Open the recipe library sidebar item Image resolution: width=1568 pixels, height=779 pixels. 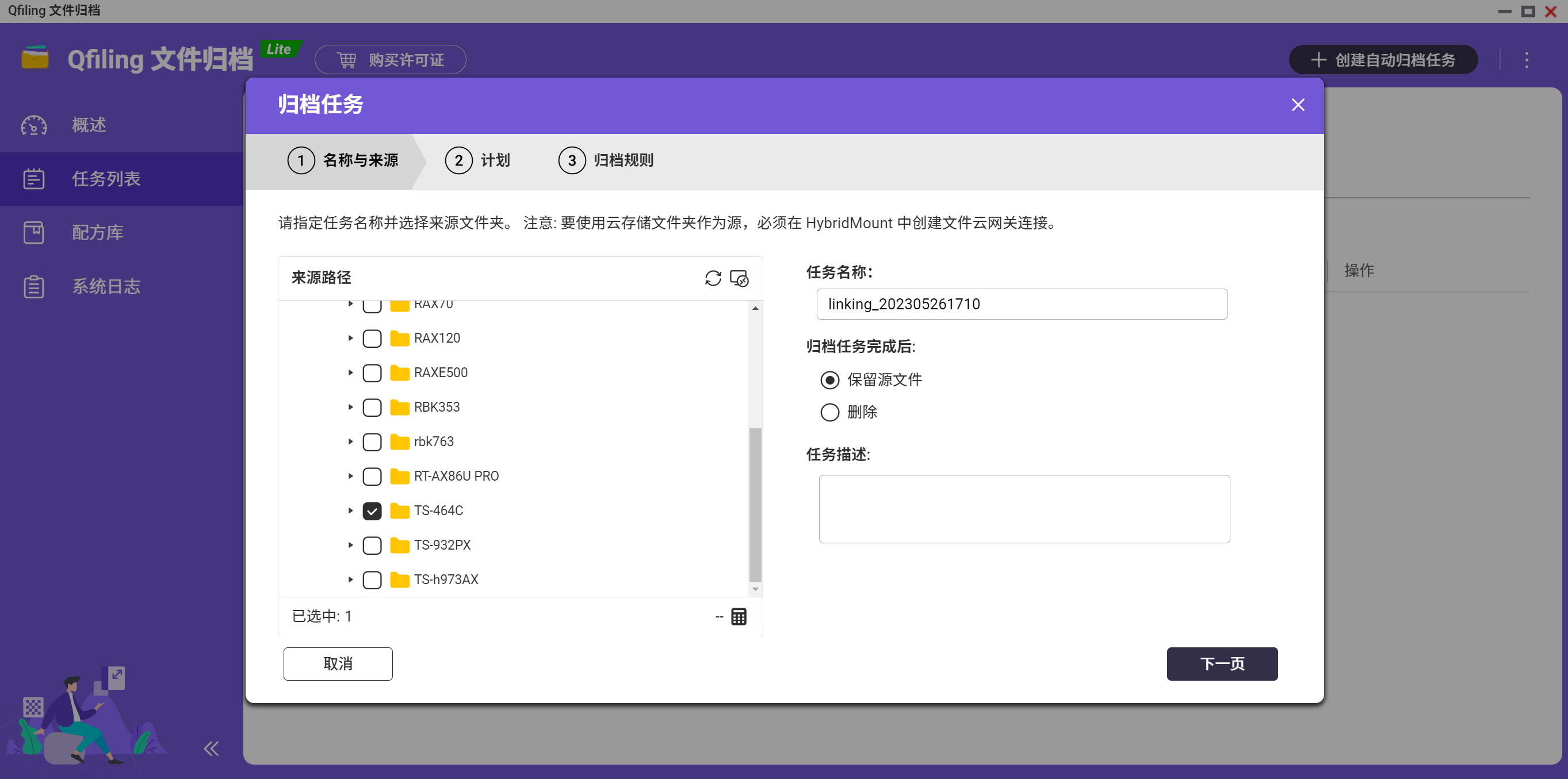[97, 232]
